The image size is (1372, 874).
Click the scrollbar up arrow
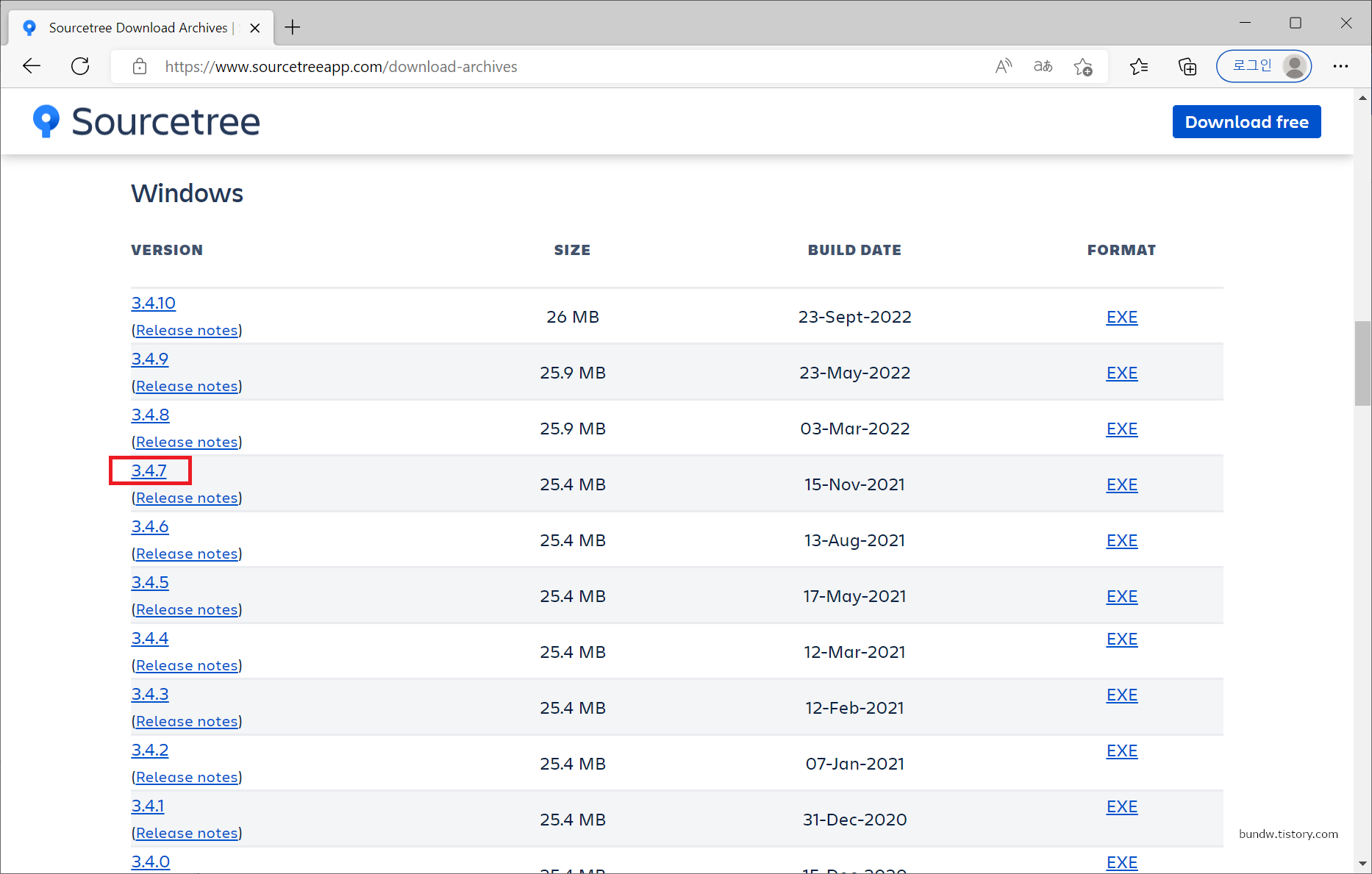point(1362,98)
